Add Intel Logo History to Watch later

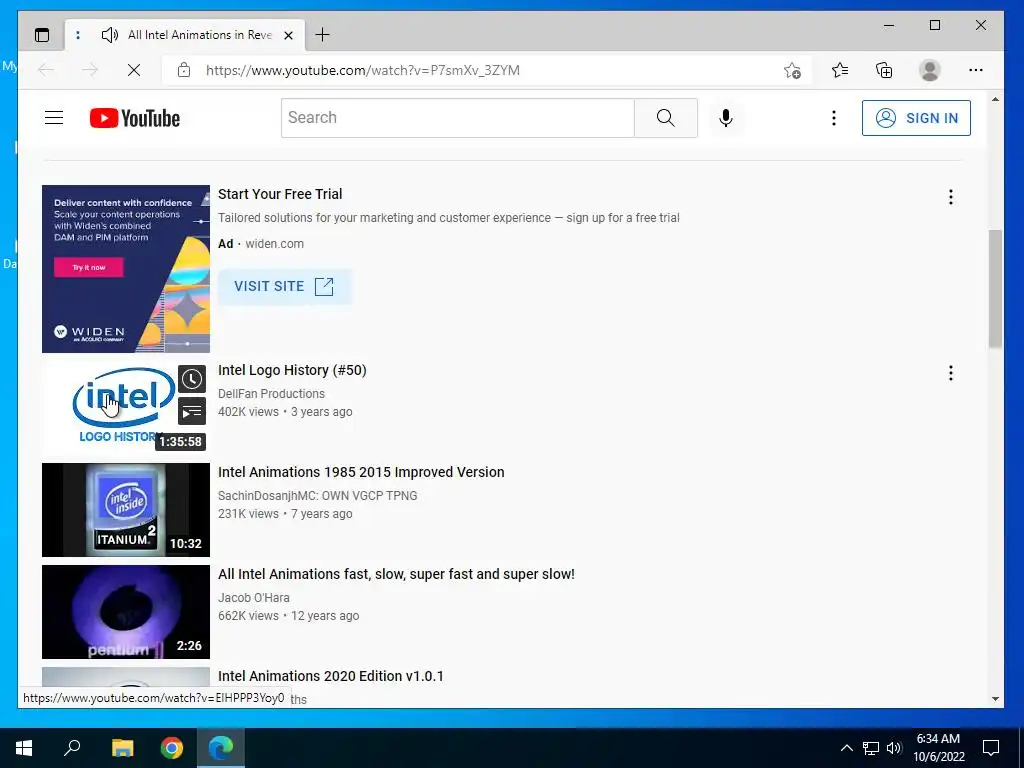(x=192, y=379)
